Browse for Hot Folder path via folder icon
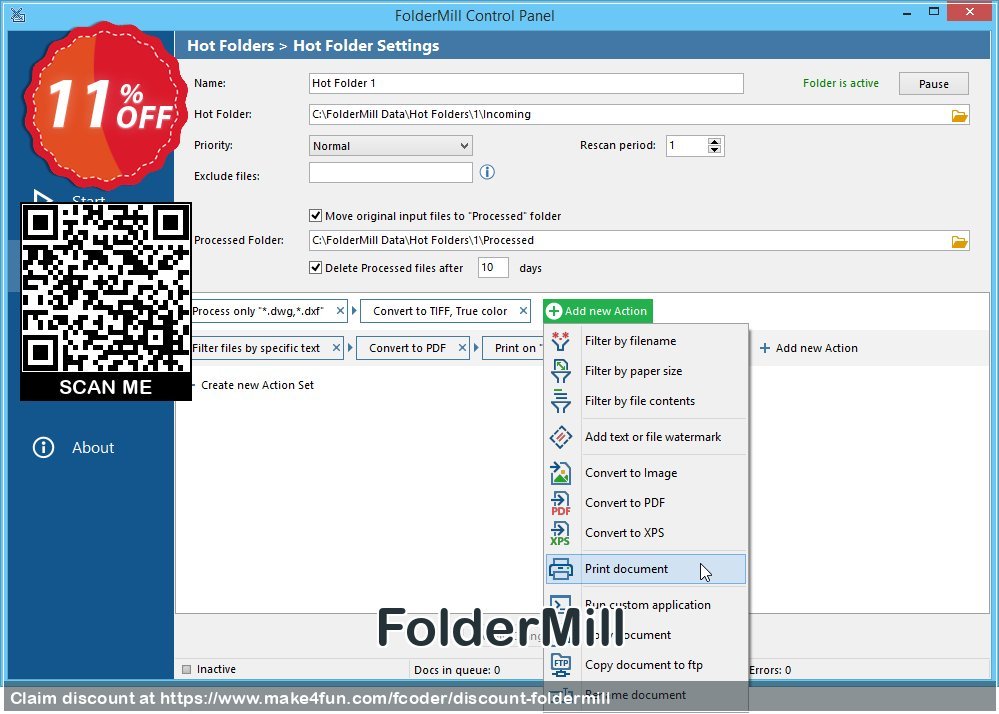The height and width of the screenshot is (714, 999). coord(959,115)
